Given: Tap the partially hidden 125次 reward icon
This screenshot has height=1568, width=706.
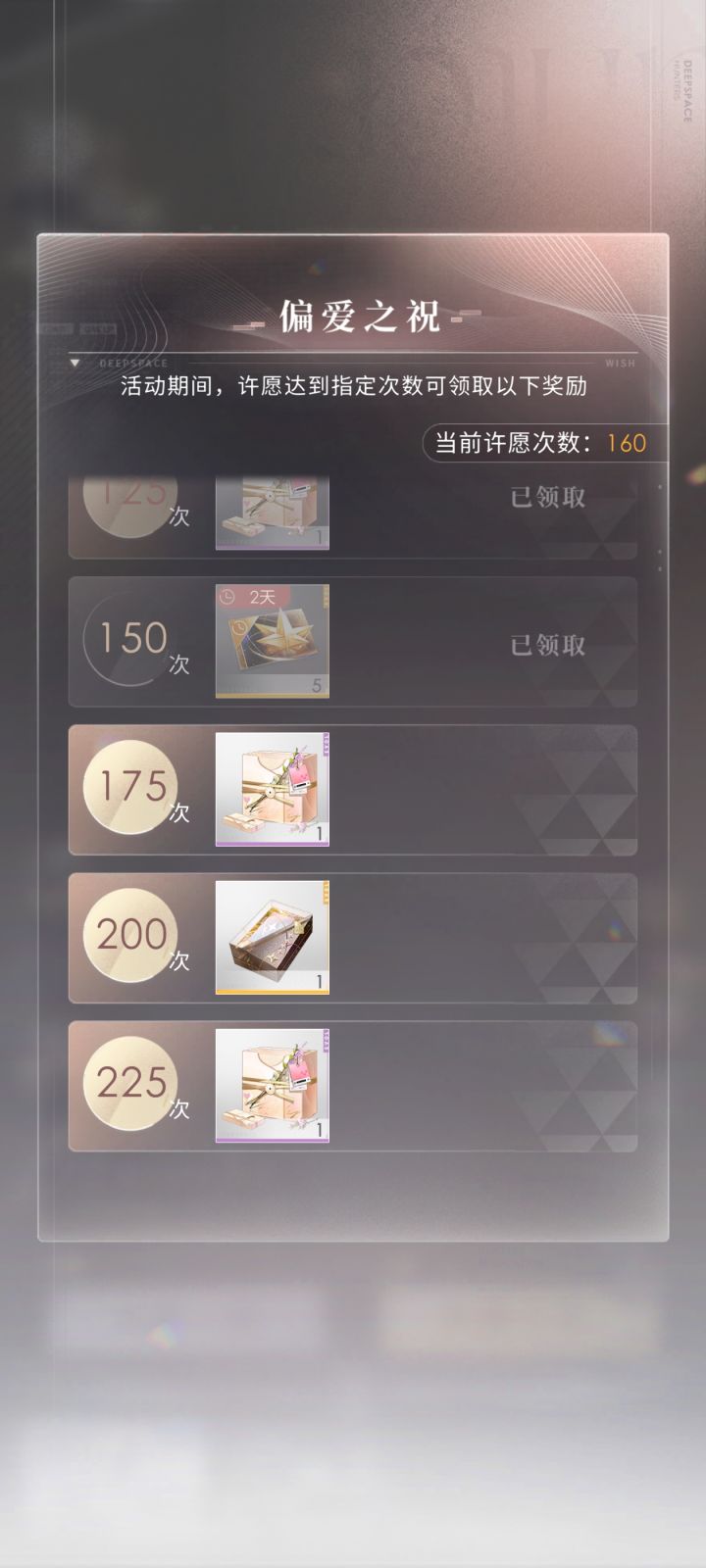Looking at the screenshot, I should click(273, 515).
